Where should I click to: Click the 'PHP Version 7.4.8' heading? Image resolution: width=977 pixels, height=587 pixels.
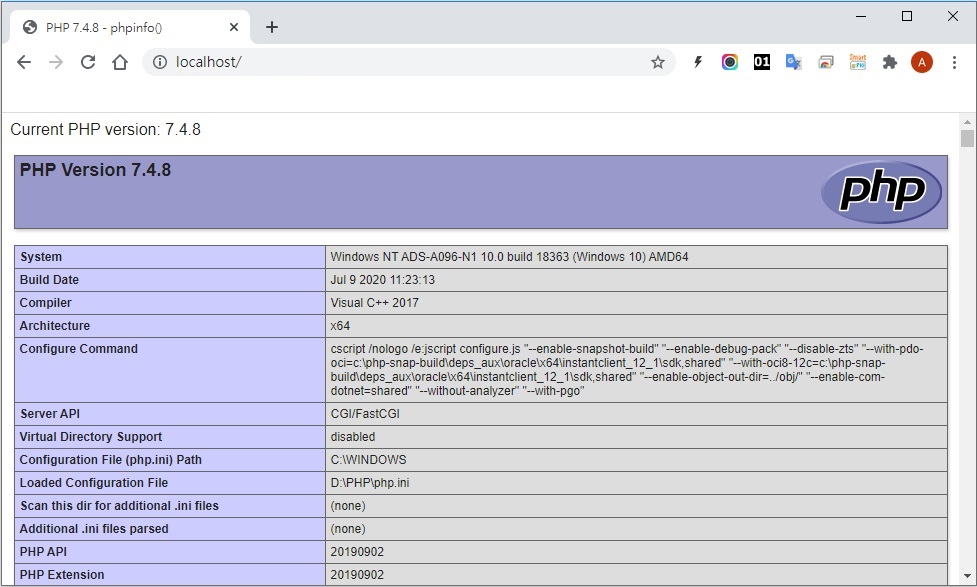point(95,170)
